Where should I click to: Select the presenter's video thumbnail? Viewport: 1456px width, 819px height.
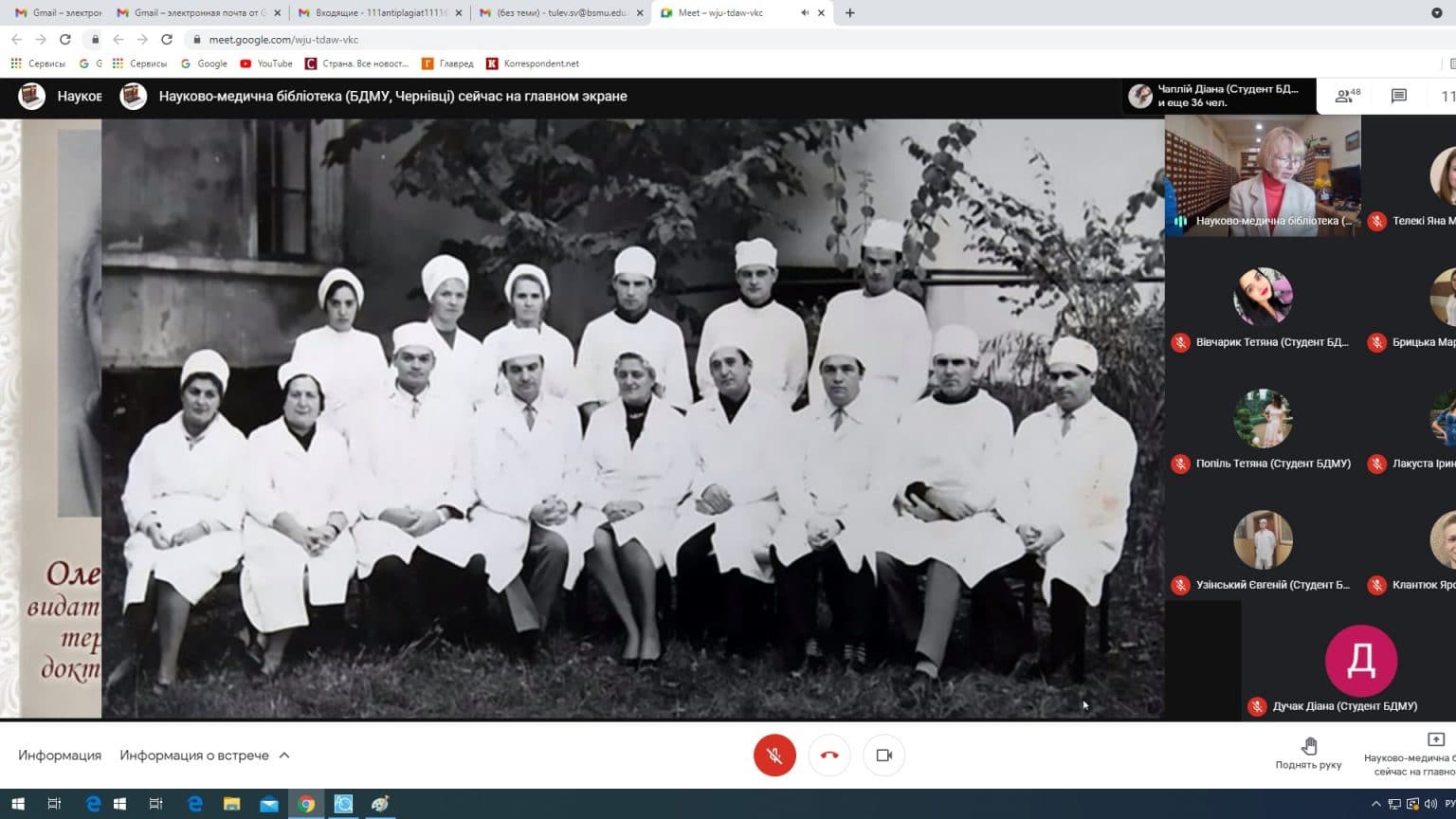coord(1263,175)
